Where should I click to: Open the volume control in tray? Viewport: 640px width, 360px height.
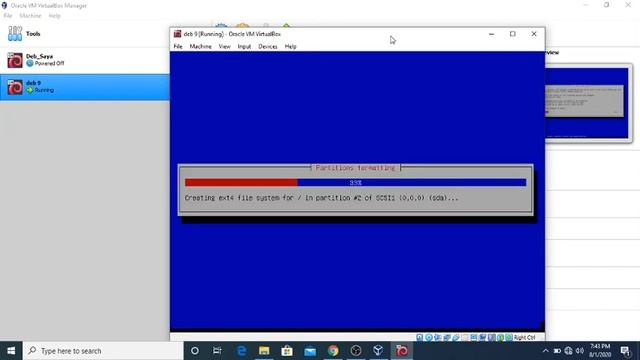coord(580,351)
